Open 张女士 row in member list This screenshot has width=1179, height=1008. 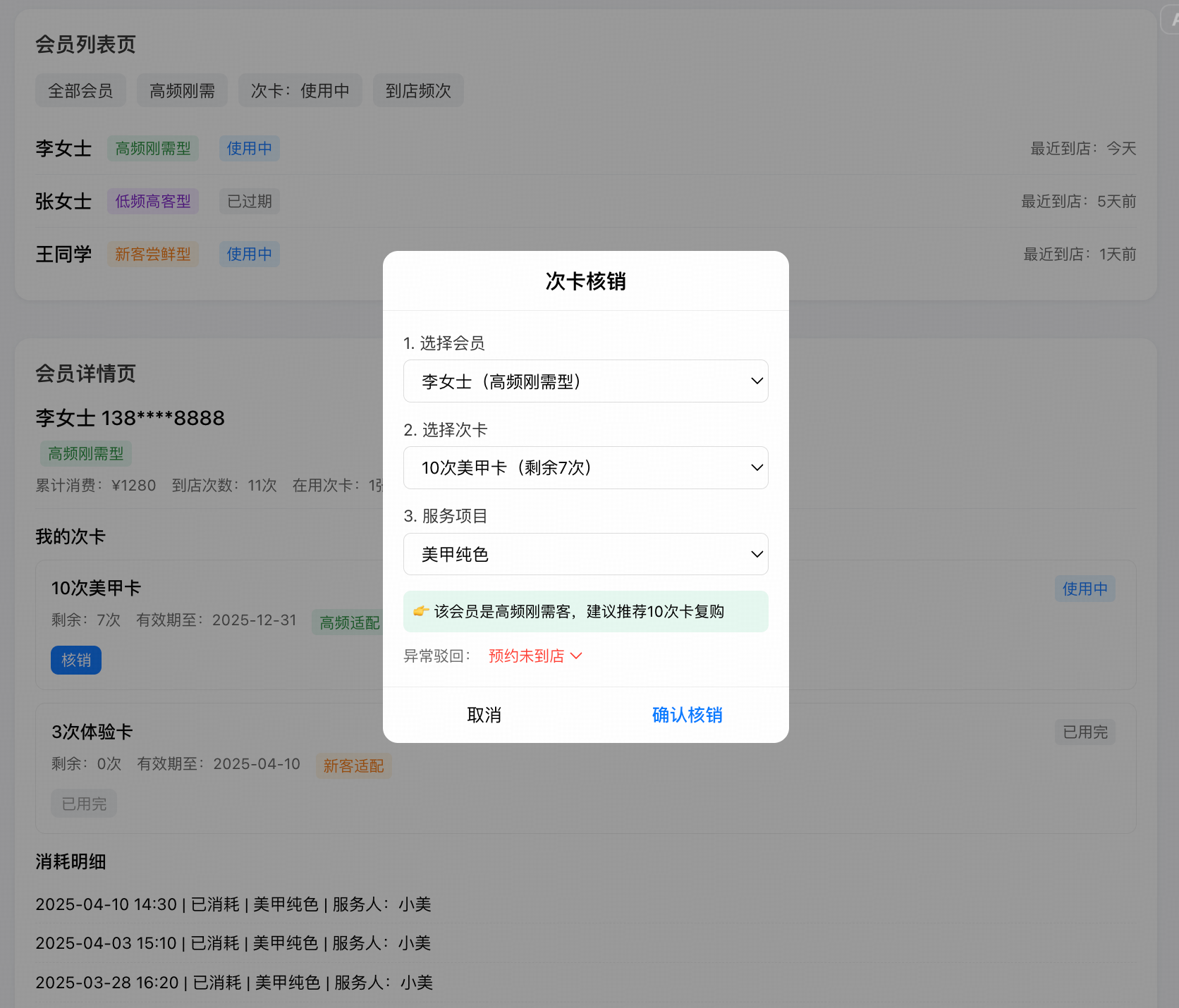click(63, 202)
